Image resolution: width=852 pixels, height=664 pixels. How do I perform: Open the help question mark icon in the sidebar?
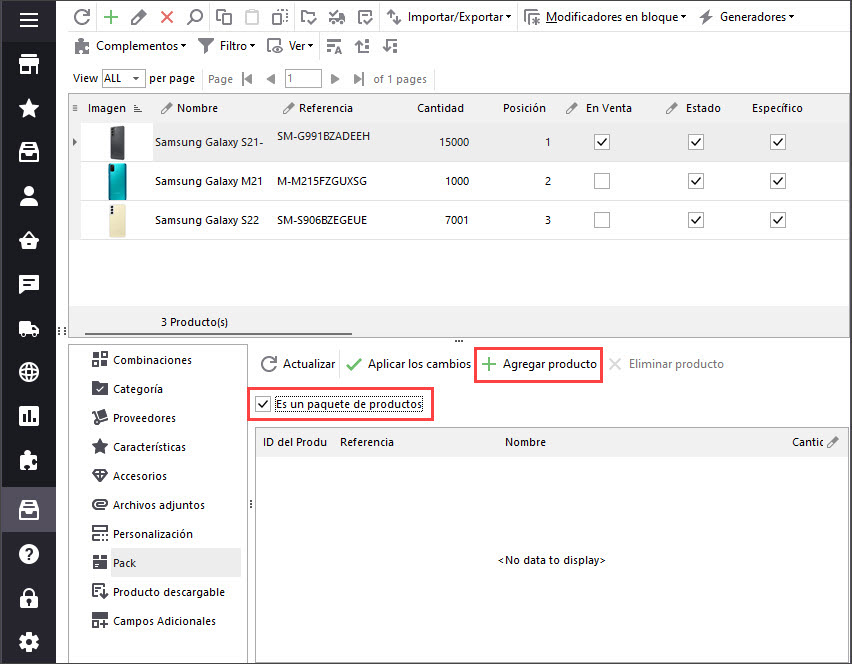click(x=29, y=554)
